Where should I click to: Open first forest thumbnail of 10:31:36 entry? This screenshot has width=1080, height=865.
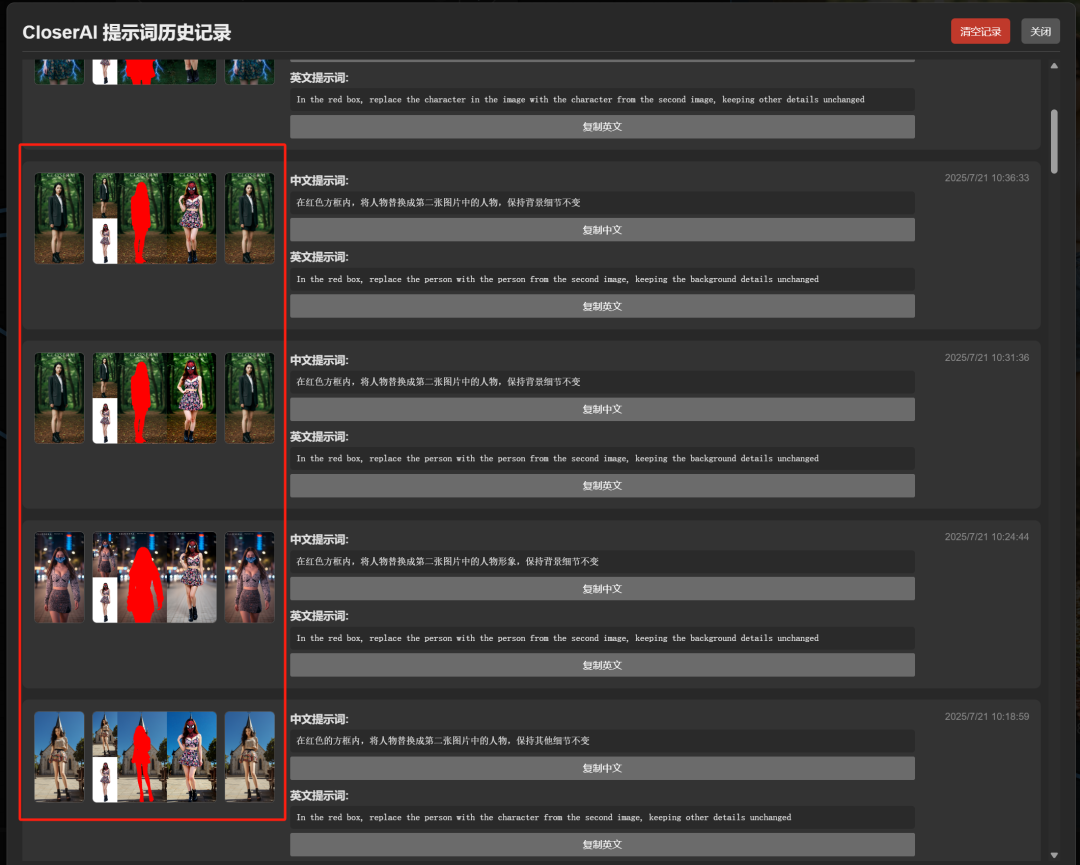click(59, 398)
